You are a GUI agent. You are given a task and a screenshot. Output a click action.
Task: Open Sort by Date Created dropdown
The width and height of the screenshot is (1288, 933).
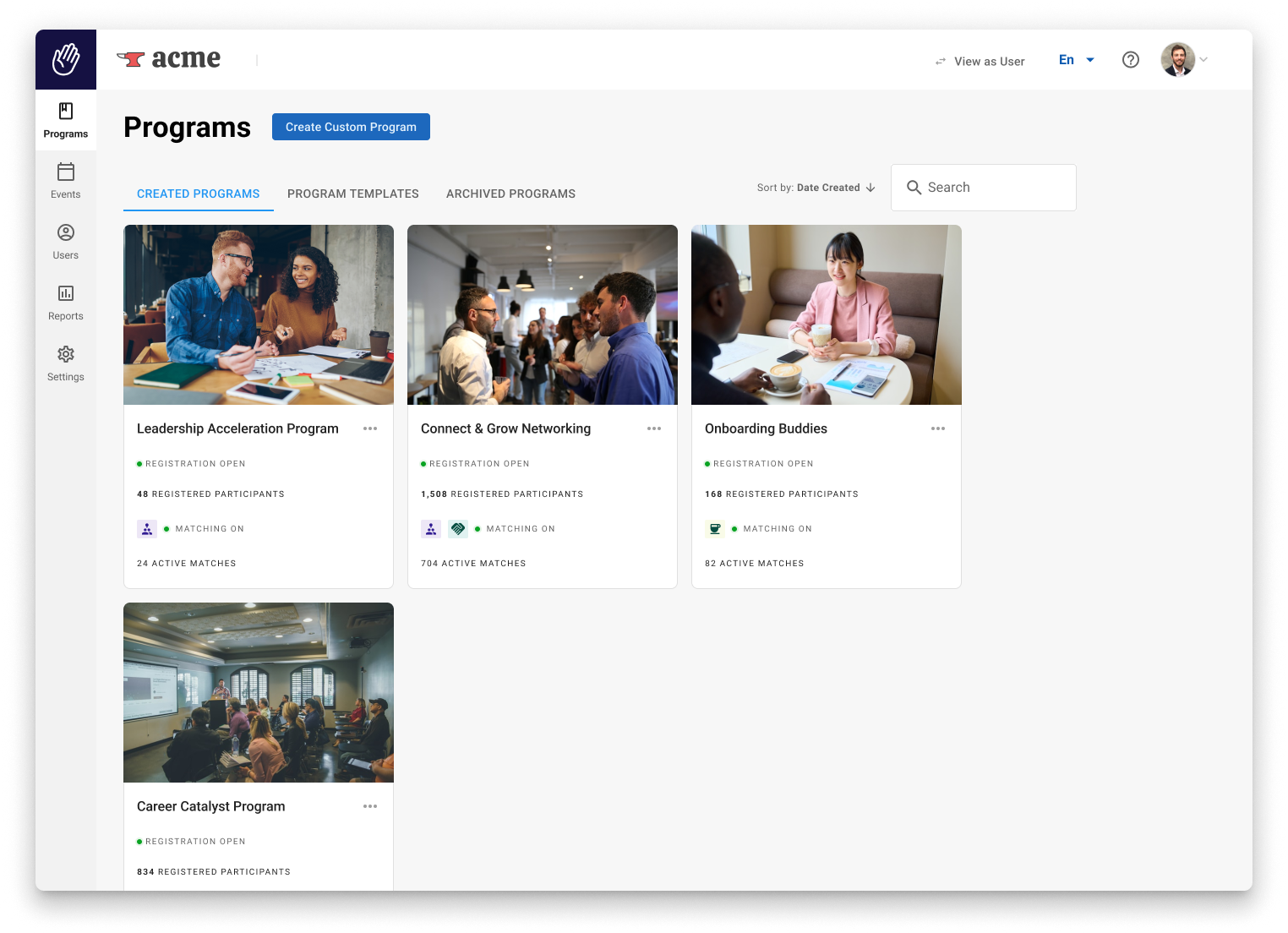click(816, 188)
